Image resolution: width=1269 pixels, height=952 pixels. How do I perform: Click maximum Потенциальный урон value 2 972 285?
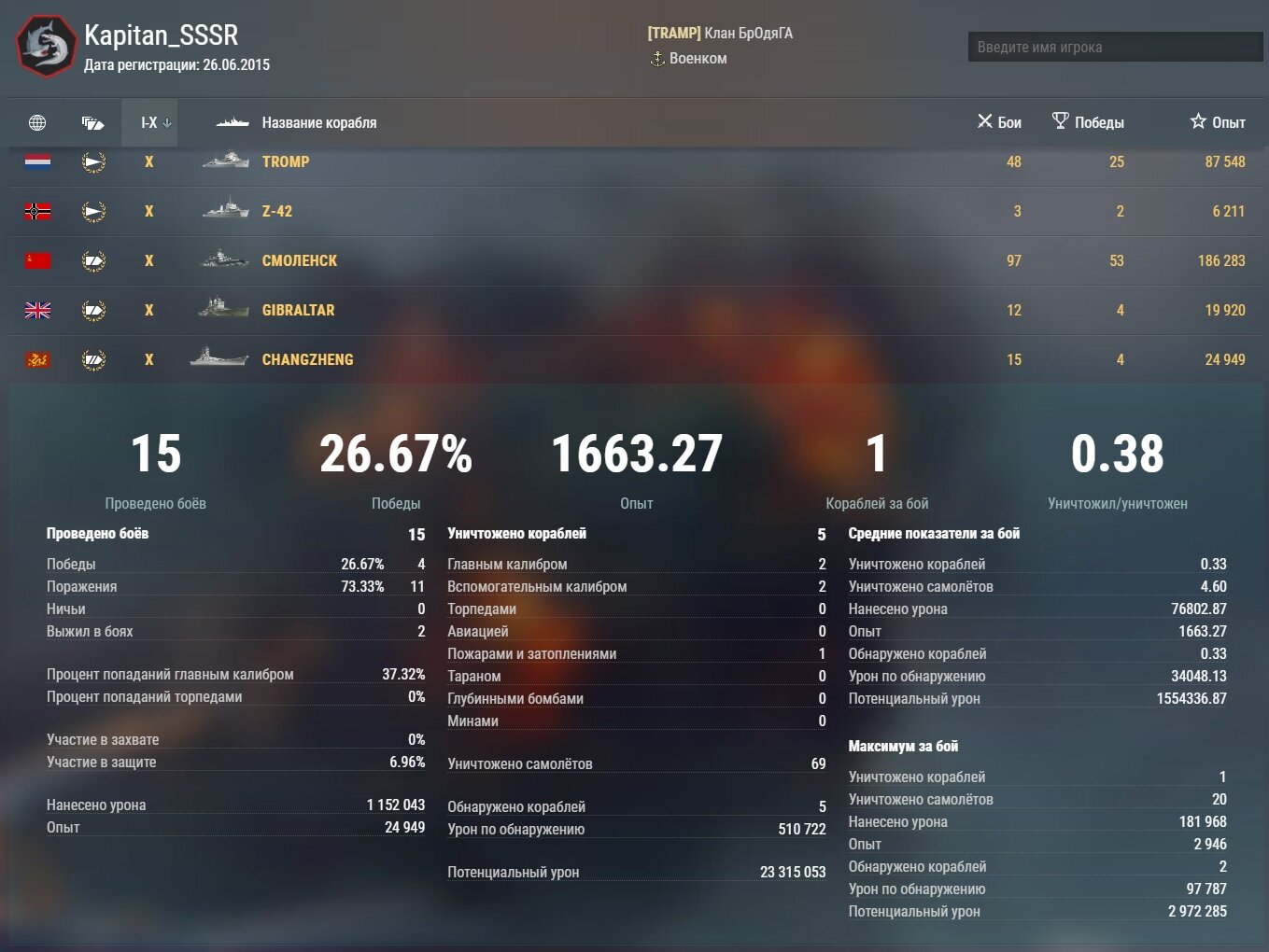coord(1197,911)
